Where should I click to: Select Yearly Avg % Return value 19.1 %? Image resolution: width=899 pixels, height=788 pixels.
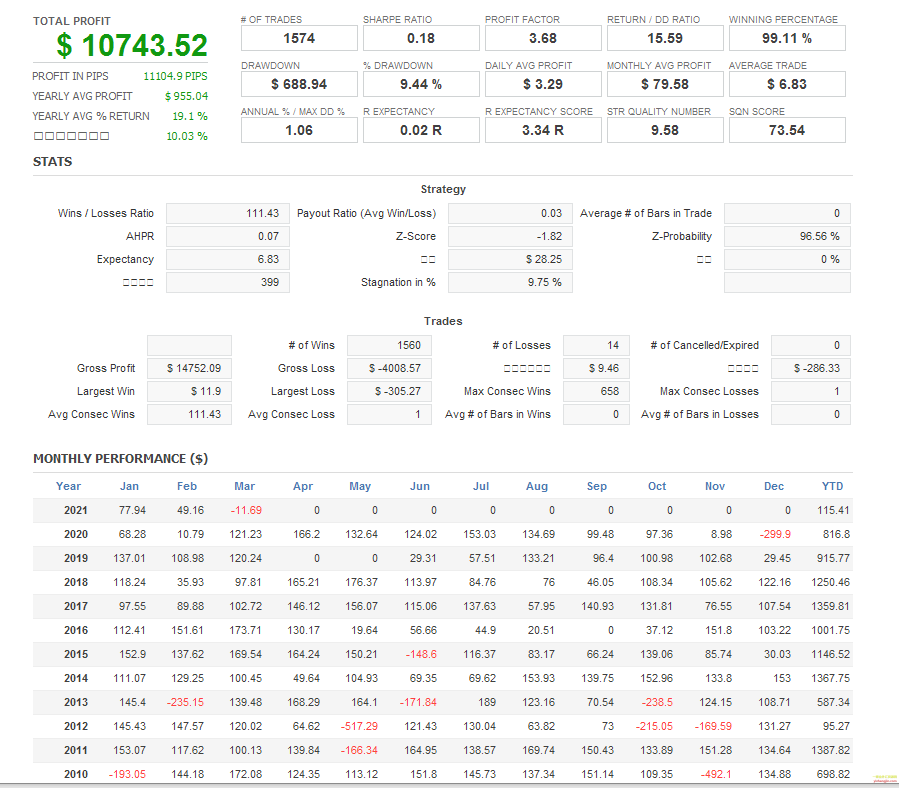tap(190, 116)
